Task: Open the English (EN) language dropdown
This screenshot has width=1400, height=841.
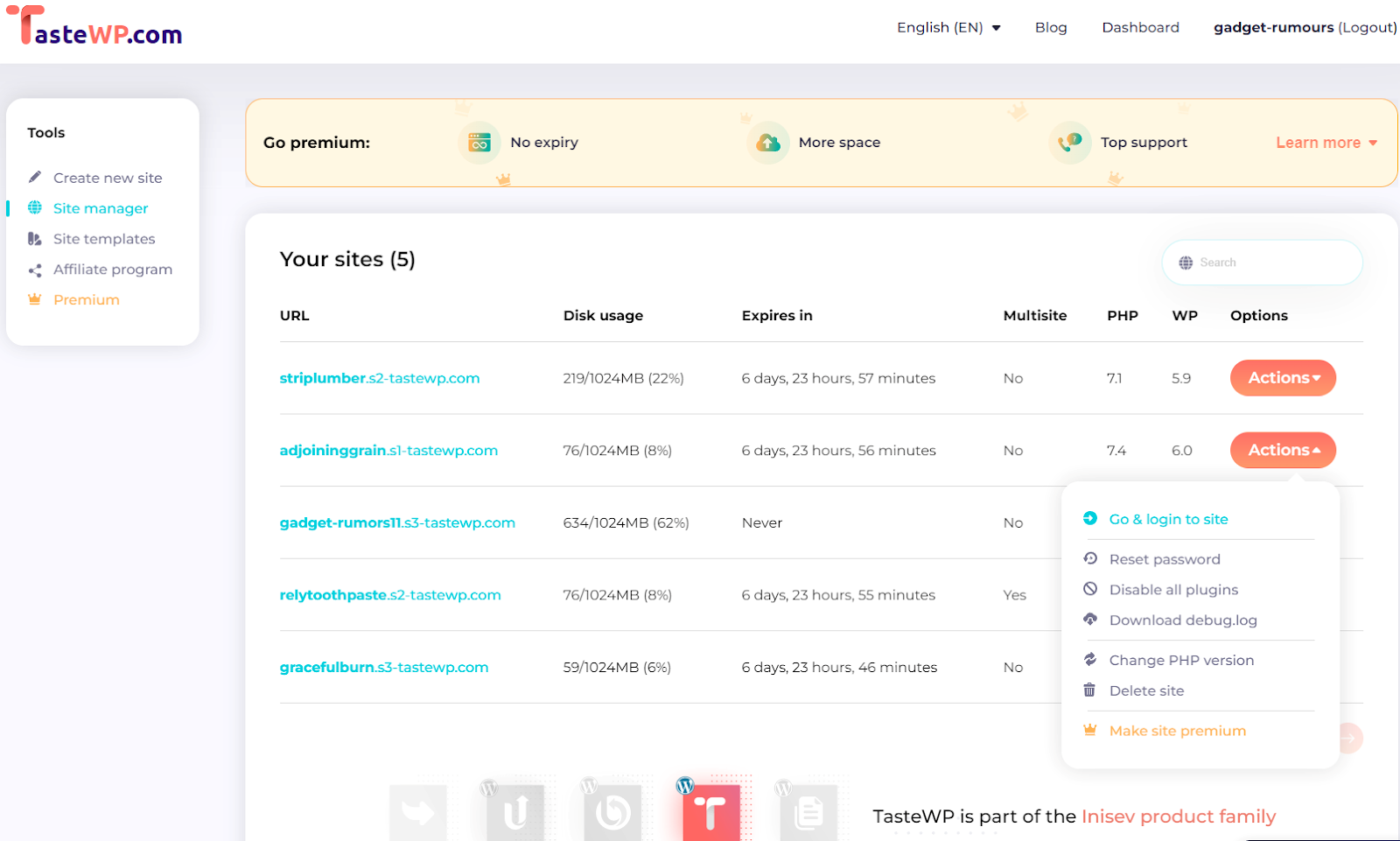Action: 948,28
